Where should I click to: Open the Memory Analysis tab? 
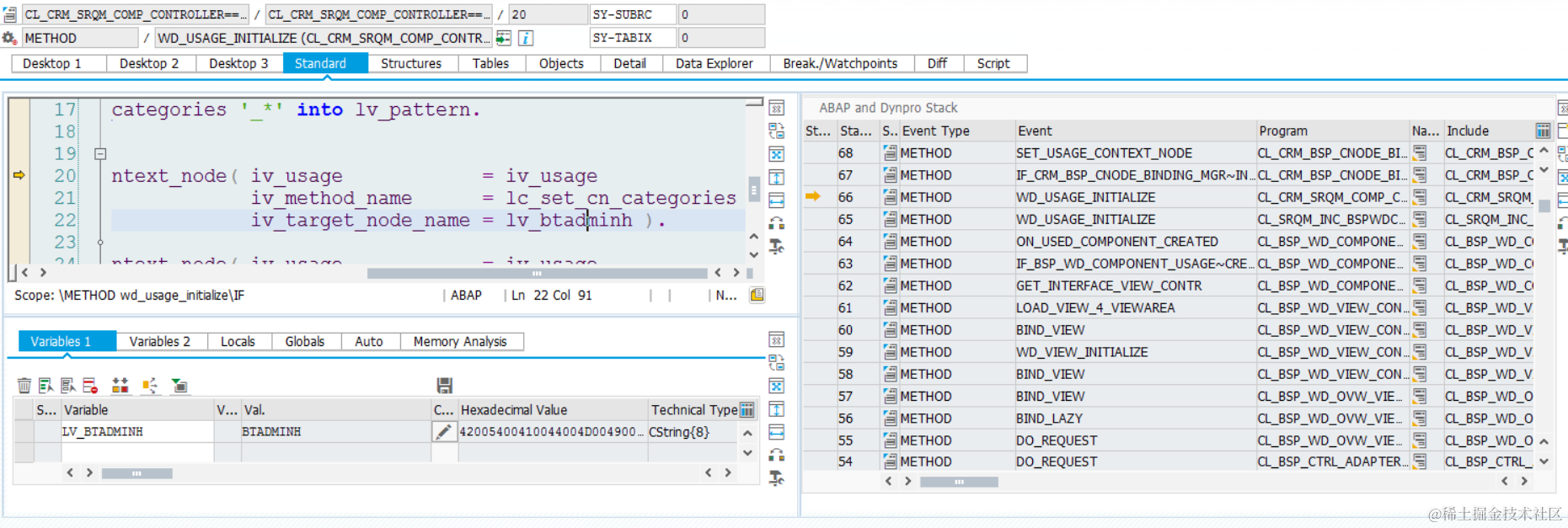(x=460, y=341)
